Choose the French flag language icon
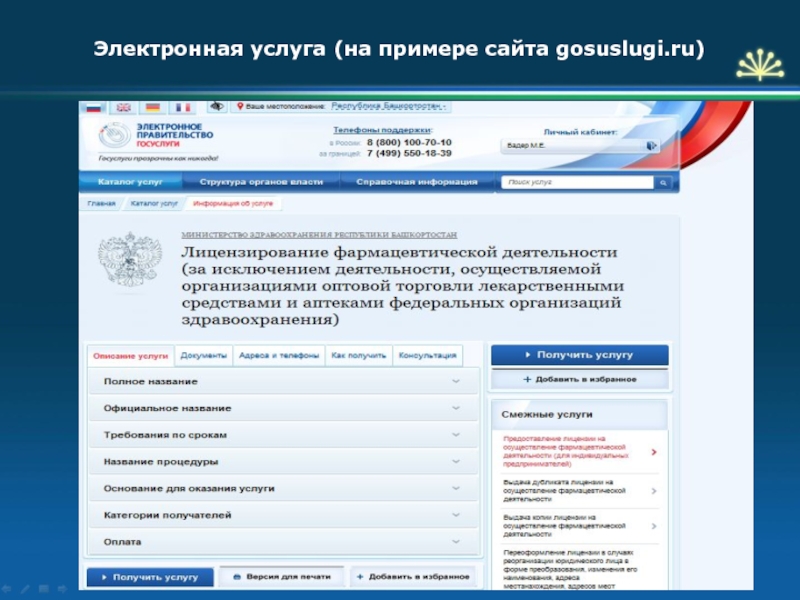 pyautogui.click(x=183, y=107)
